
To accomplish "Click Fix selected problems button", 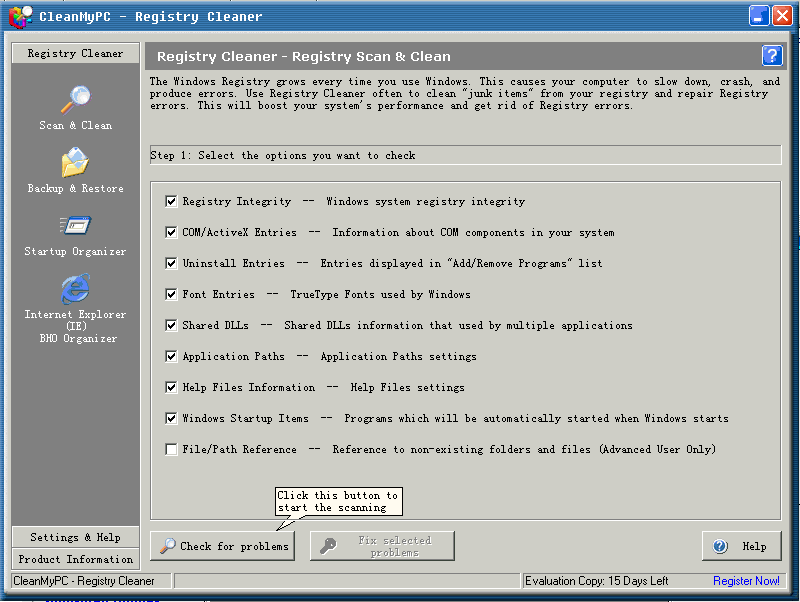I will (382, 546).
